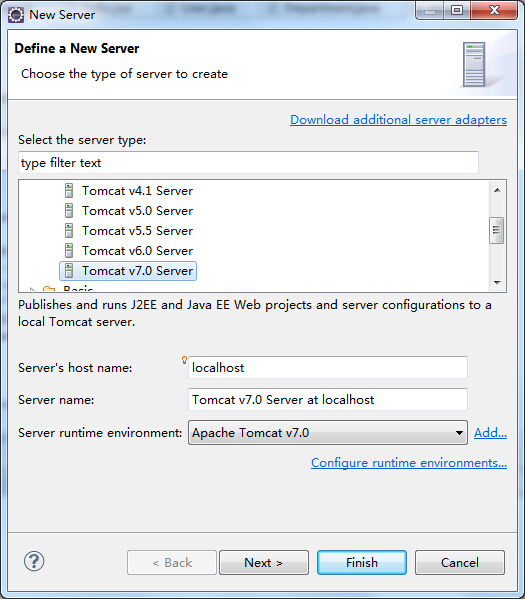
Task: Open the Server runtime environment dropdown
Action: coord(328,432)
